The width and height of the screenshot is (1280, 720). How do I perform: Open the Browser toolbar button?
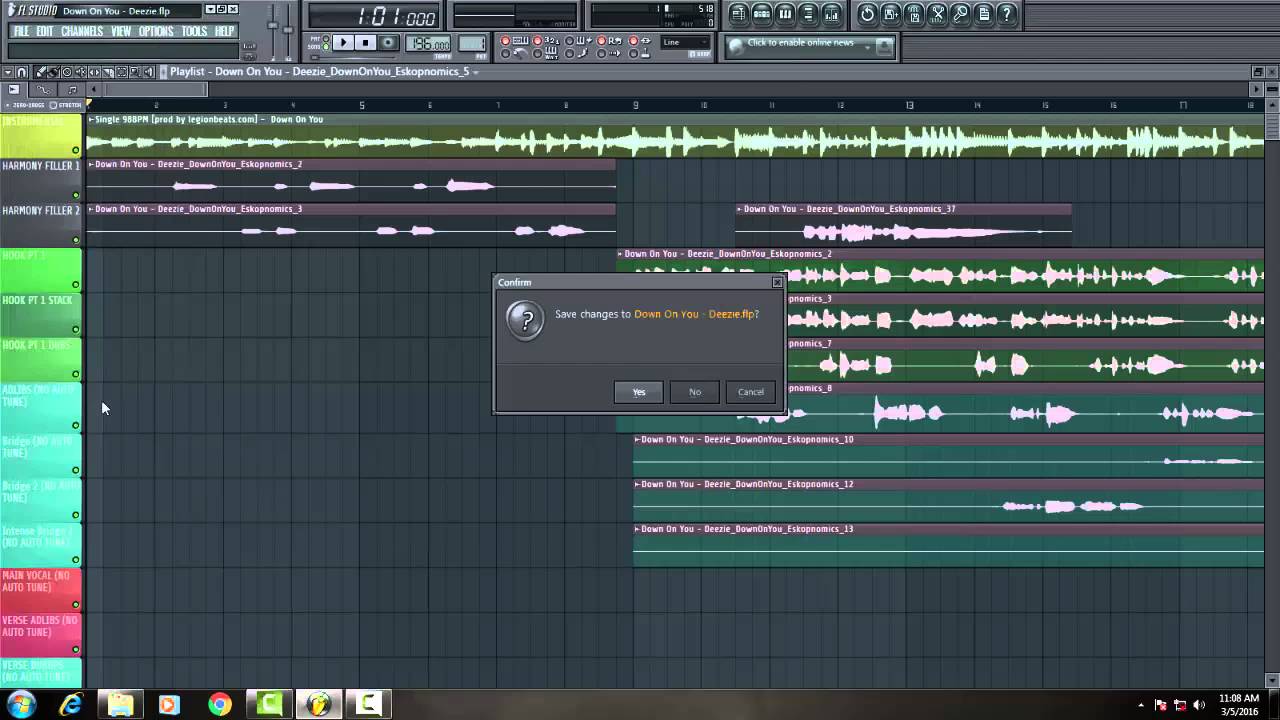point(808,13)
